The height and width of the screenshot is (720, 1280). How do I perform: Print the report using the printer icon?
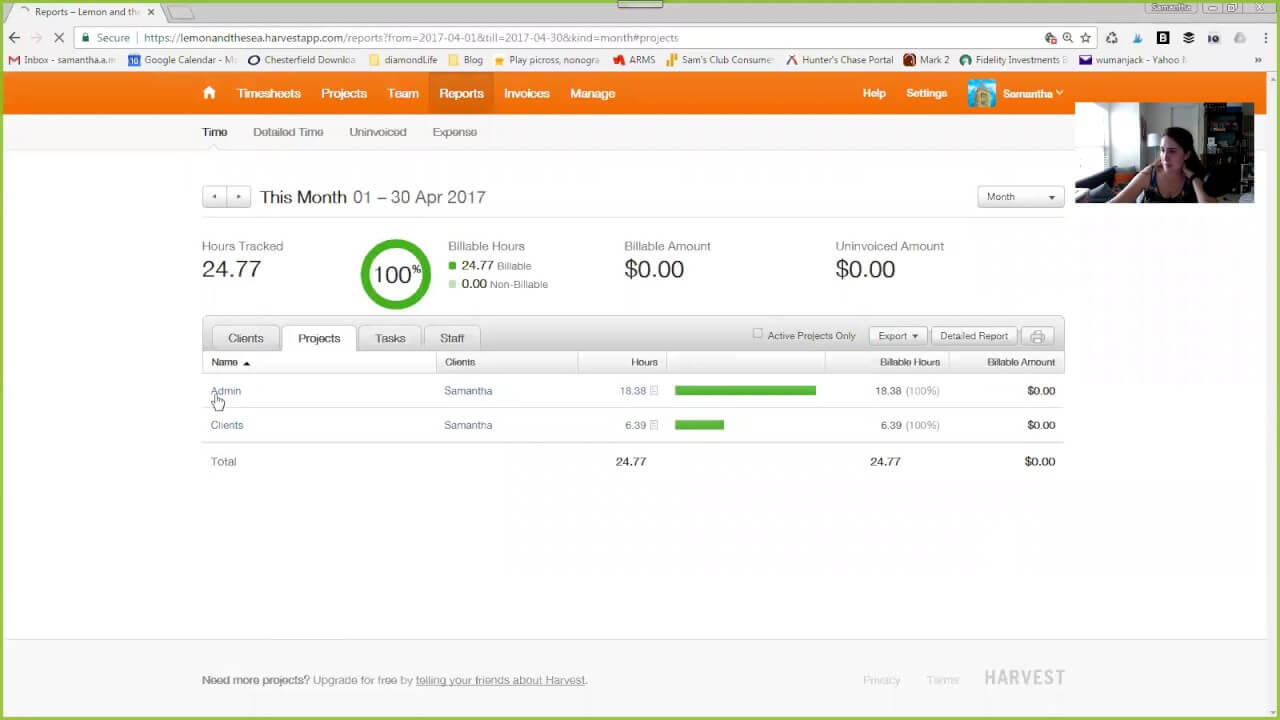click(x=1037, y=336)
